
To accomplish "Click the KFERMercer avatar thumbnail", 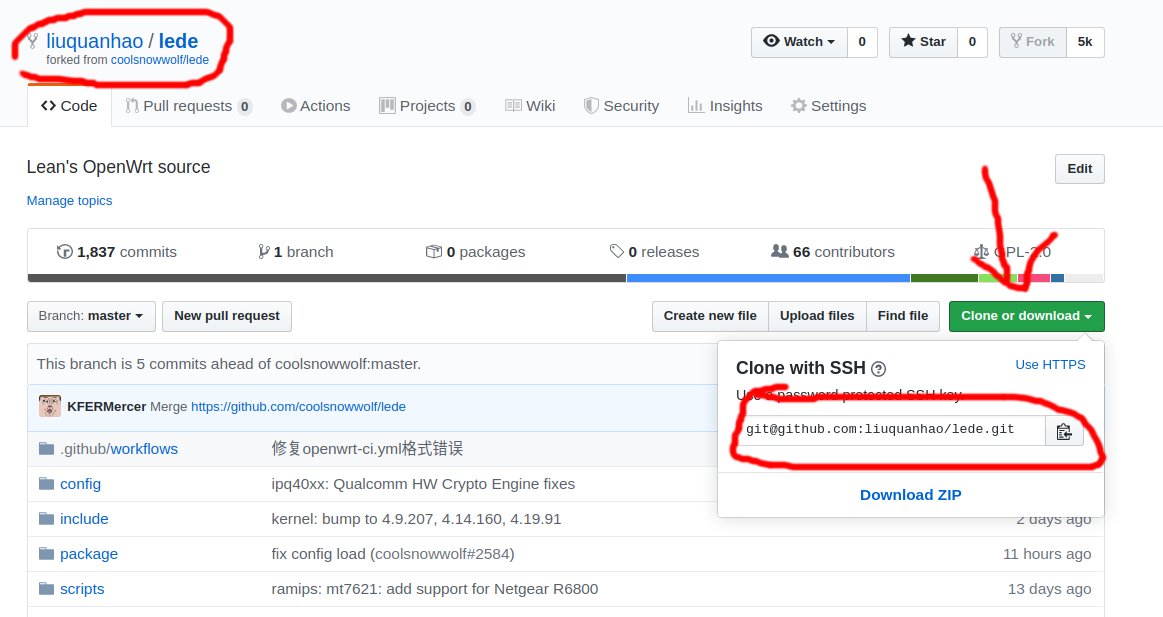I will (50, 406).
